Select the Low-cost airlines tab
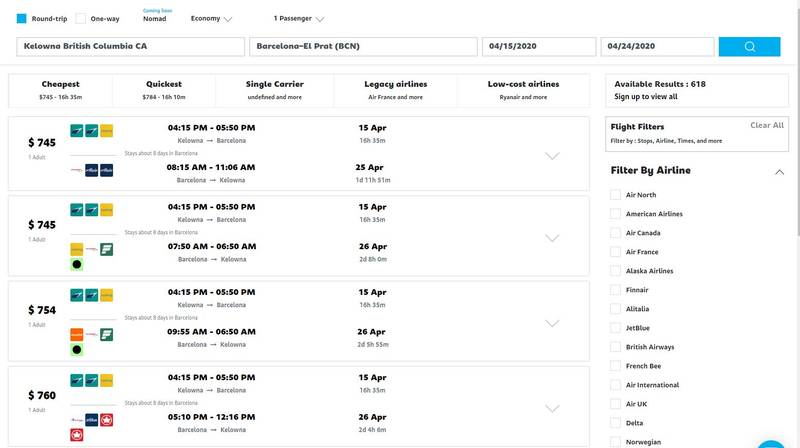800x448 pixels. [x=524, y=90]
